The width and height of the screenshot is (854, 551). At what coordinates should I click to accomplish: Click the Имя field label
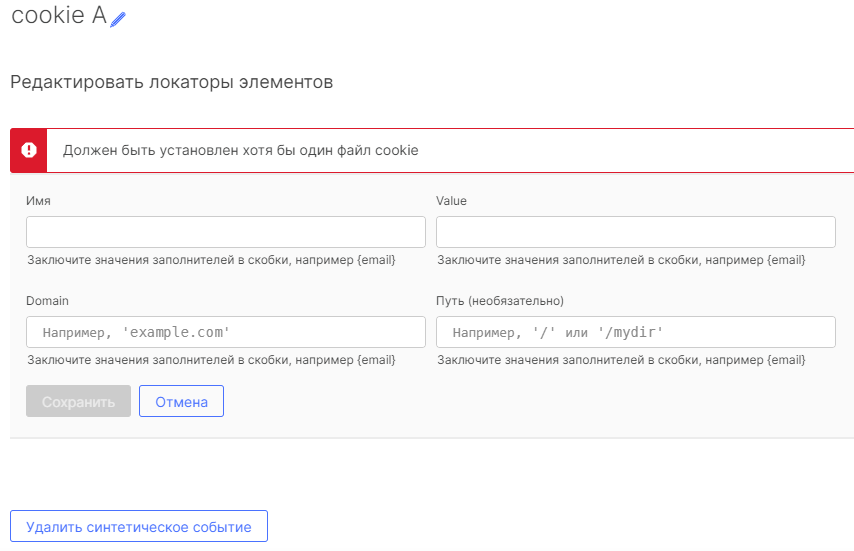tap(38, 201)
